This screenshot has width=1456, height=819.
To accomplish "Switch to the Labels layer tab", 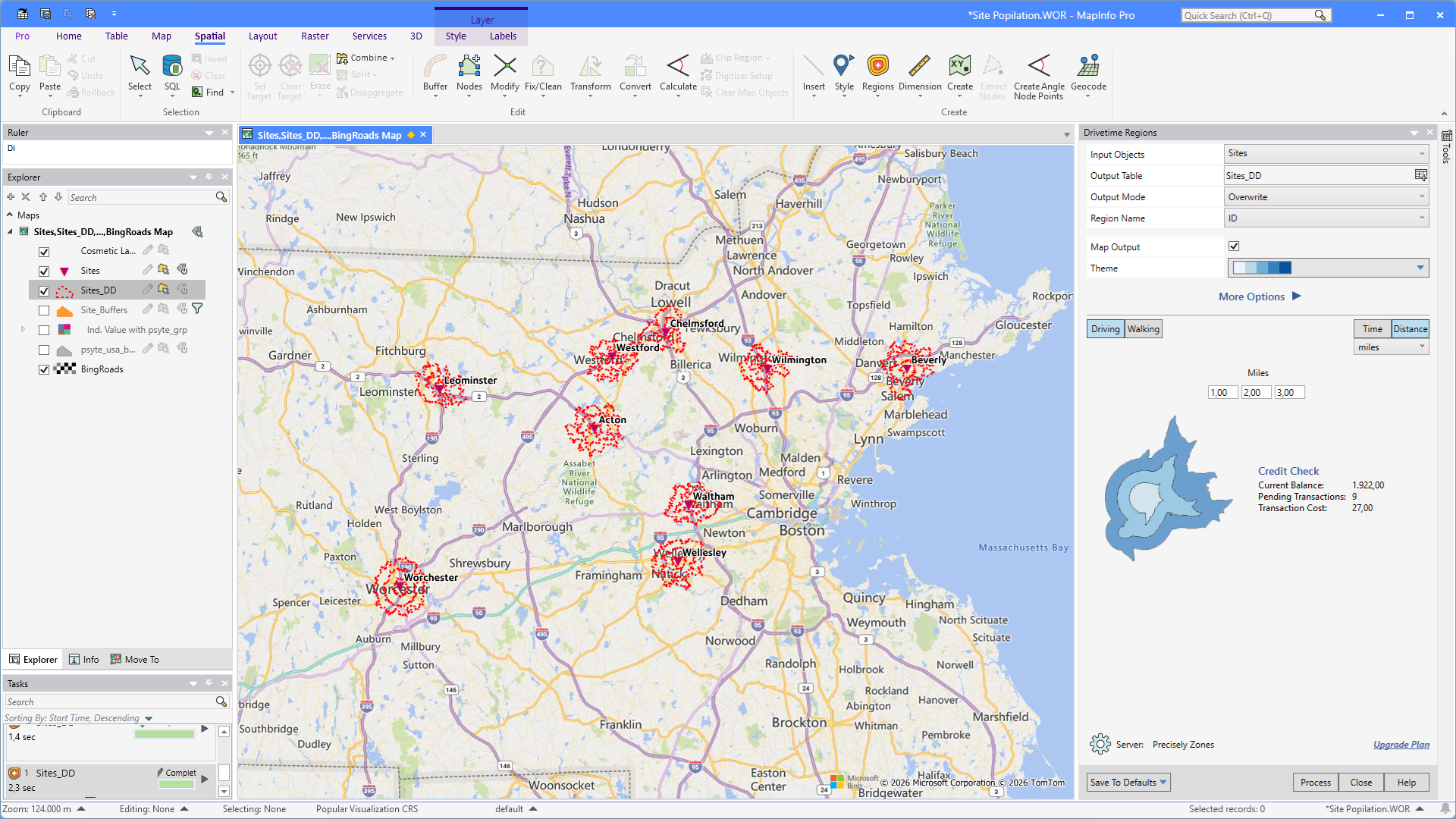I will click(x=503, y=36).
